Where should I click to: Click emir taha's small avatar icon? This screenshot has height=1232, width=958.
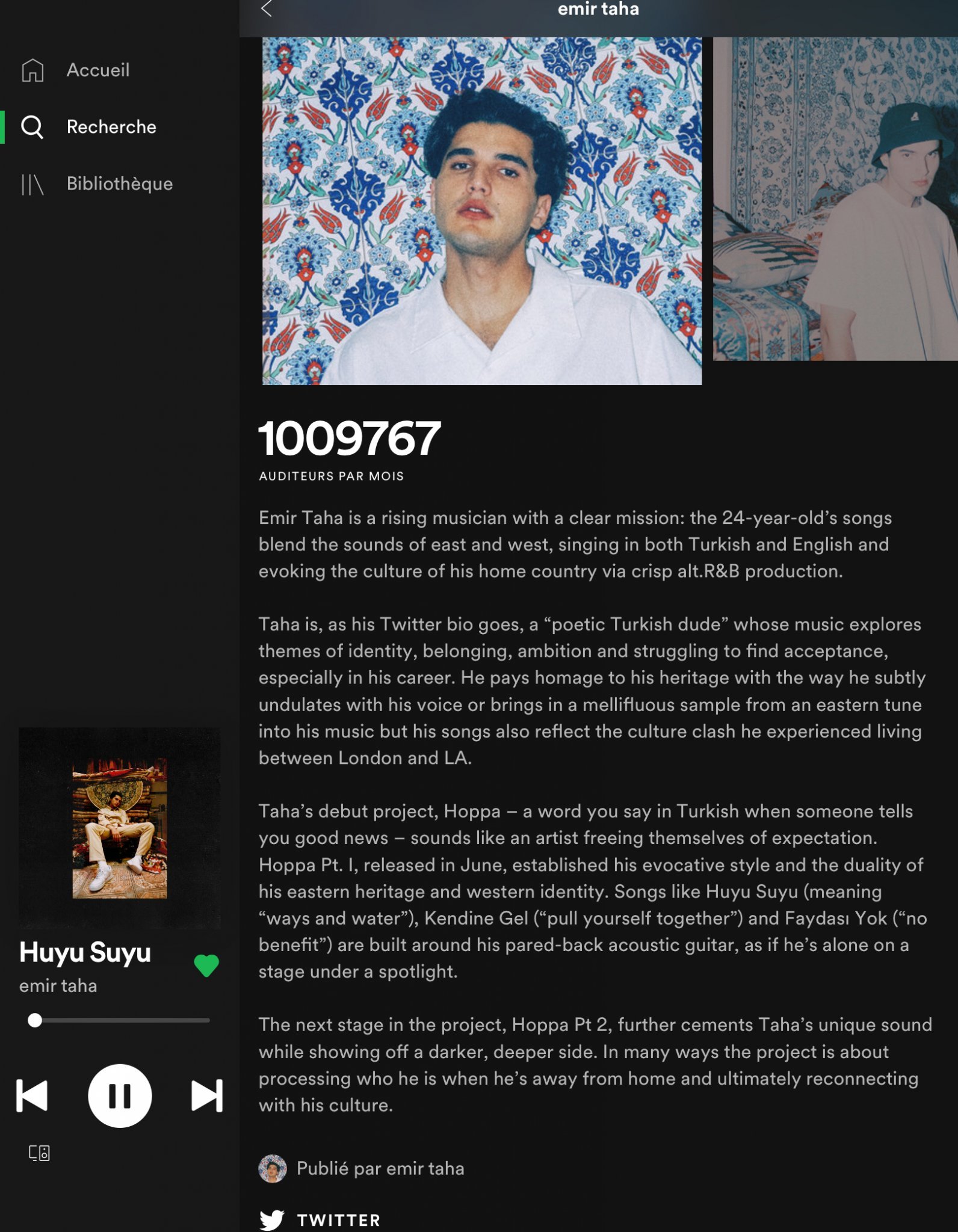click(273, 1168)
